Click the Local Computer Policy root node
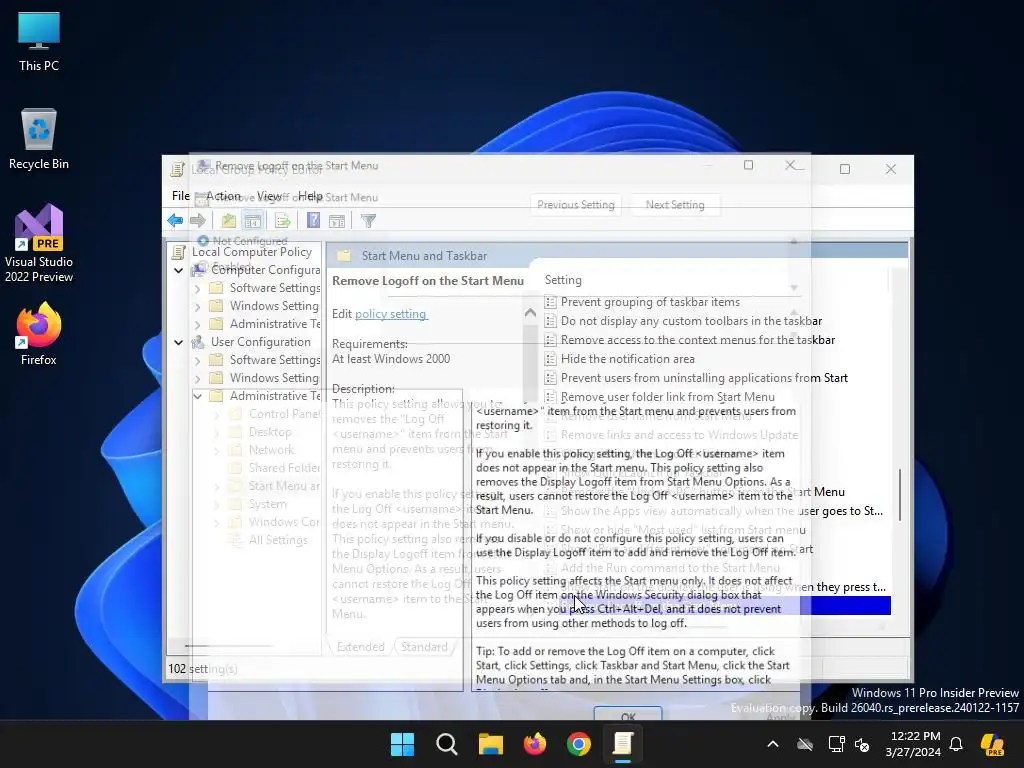This screenshot has width=1024, height=768. pos(251,251)
